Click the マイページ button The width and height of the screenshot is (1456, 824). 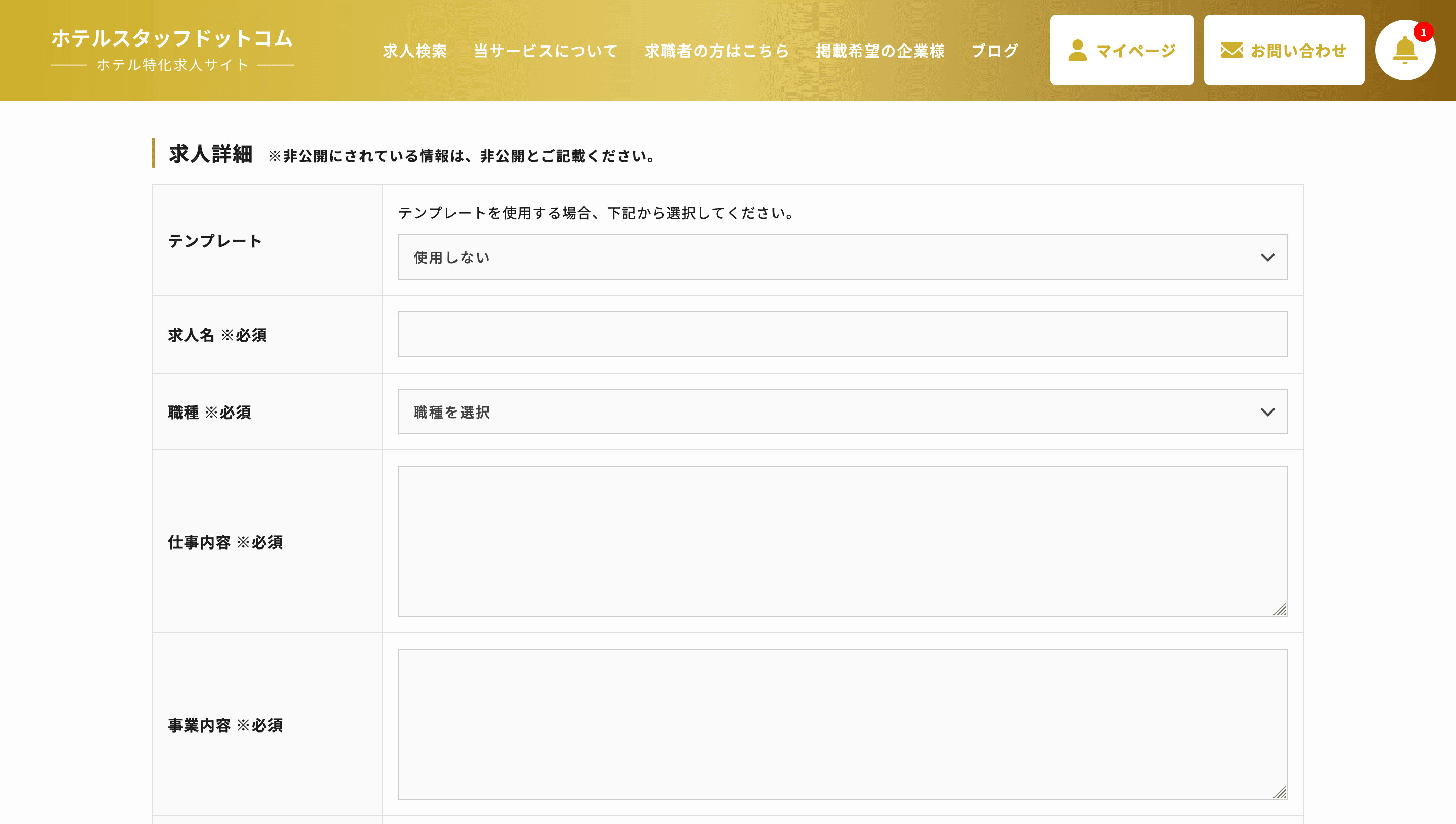click(1121, 51)
